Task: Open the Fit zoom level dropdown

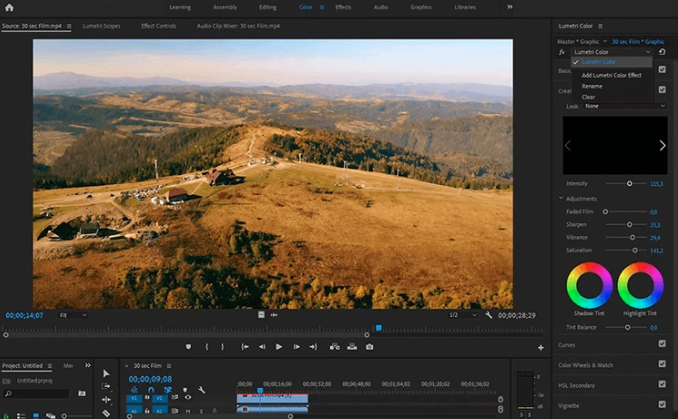Action: (72, 315)
